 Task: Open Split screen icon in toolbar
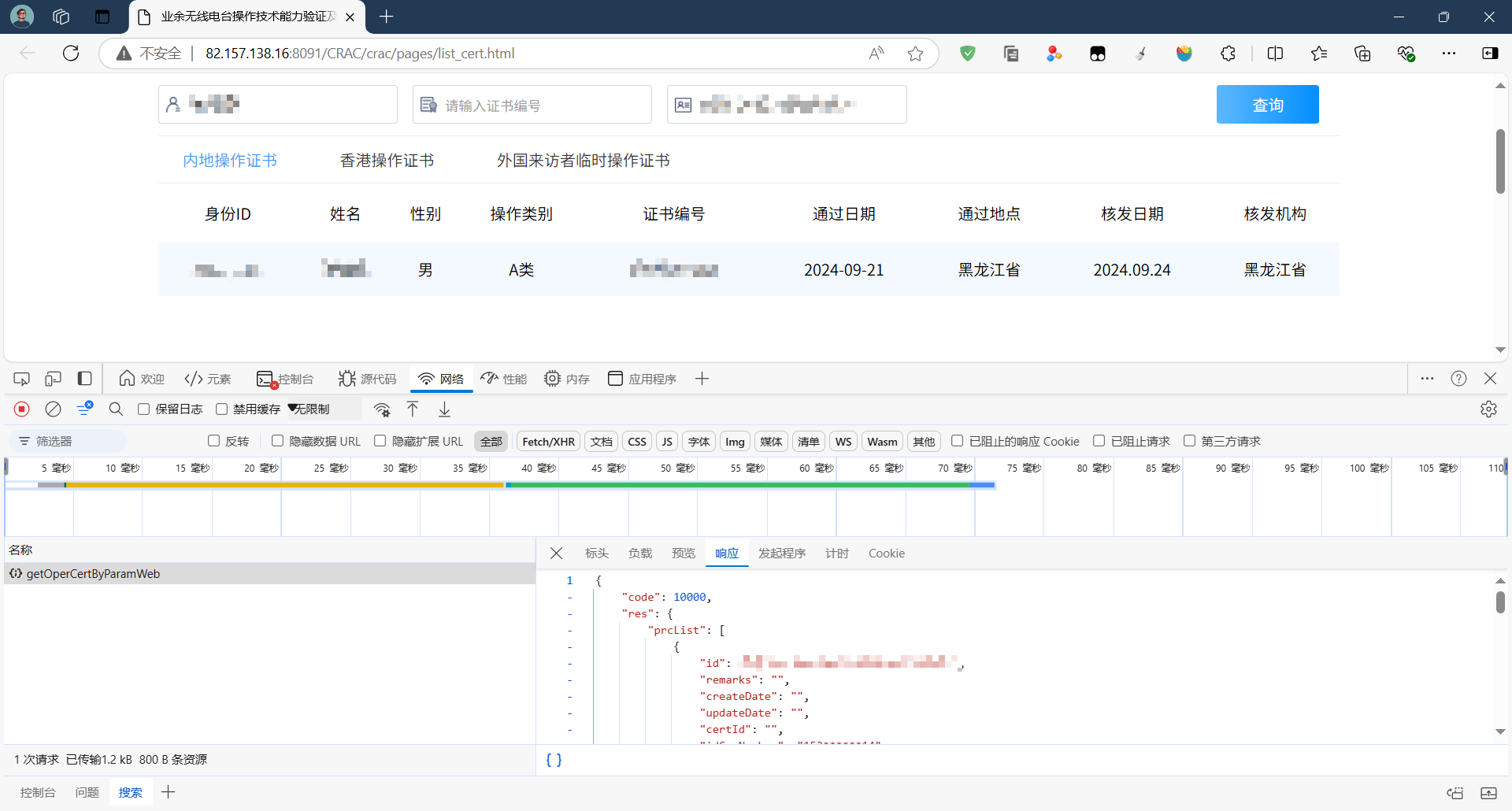click(x=1276, y=54)
